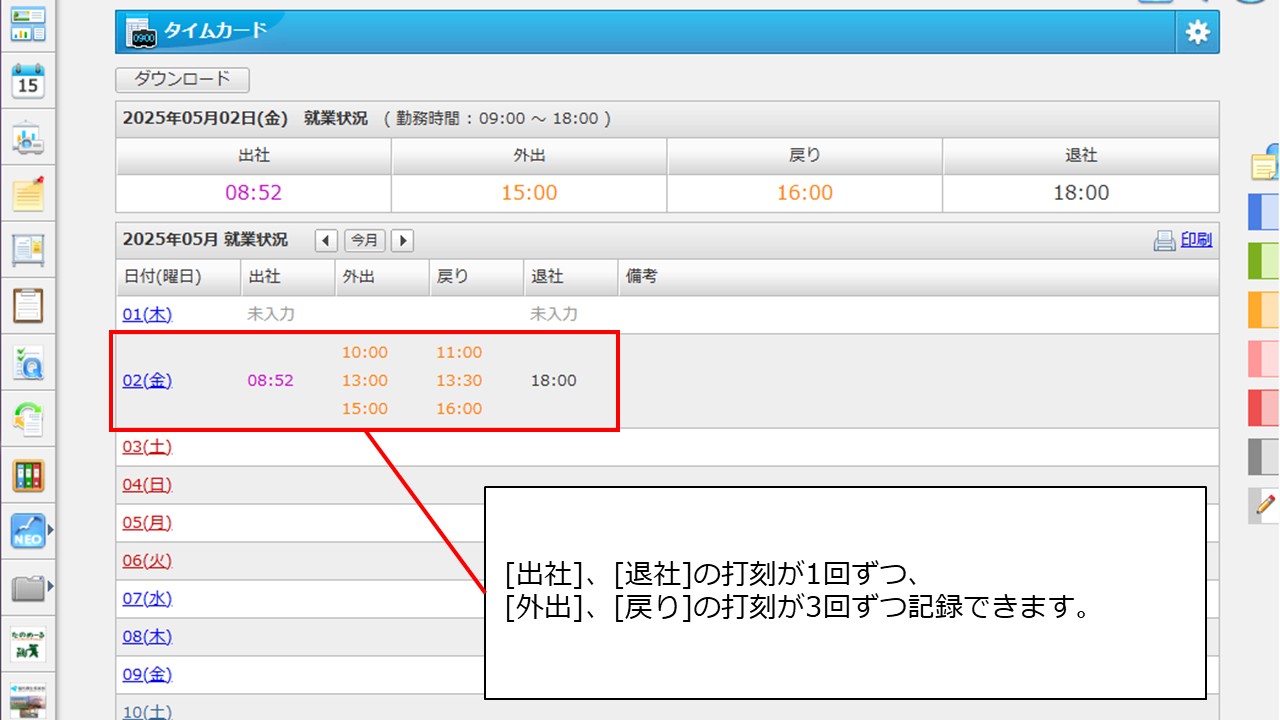Go to previous month with left arrow

(326, 240)
